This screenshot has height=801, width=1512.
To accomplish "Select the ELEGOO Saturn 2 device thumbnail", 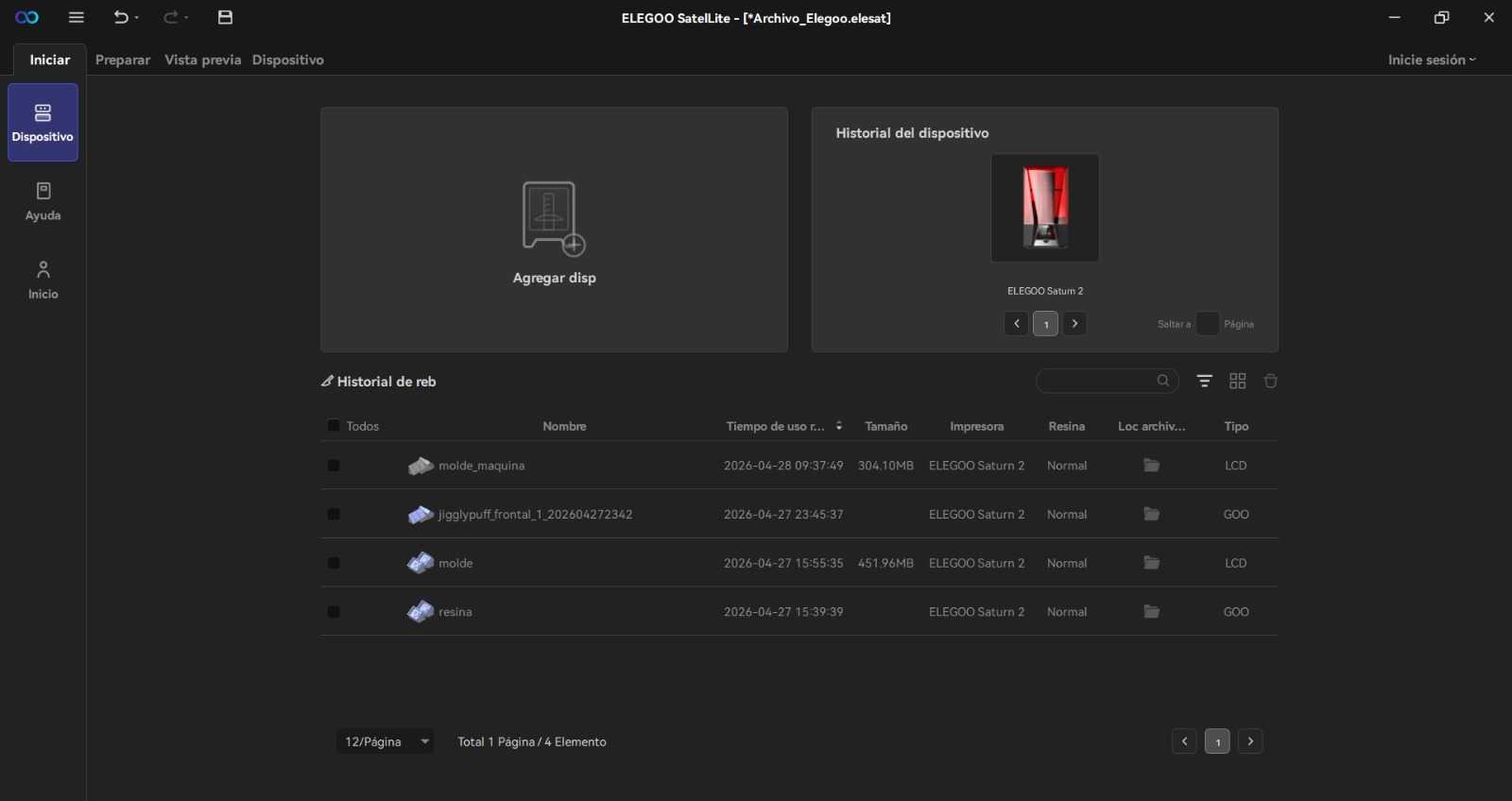I will pyautogui.click(x=1044, y=208).
